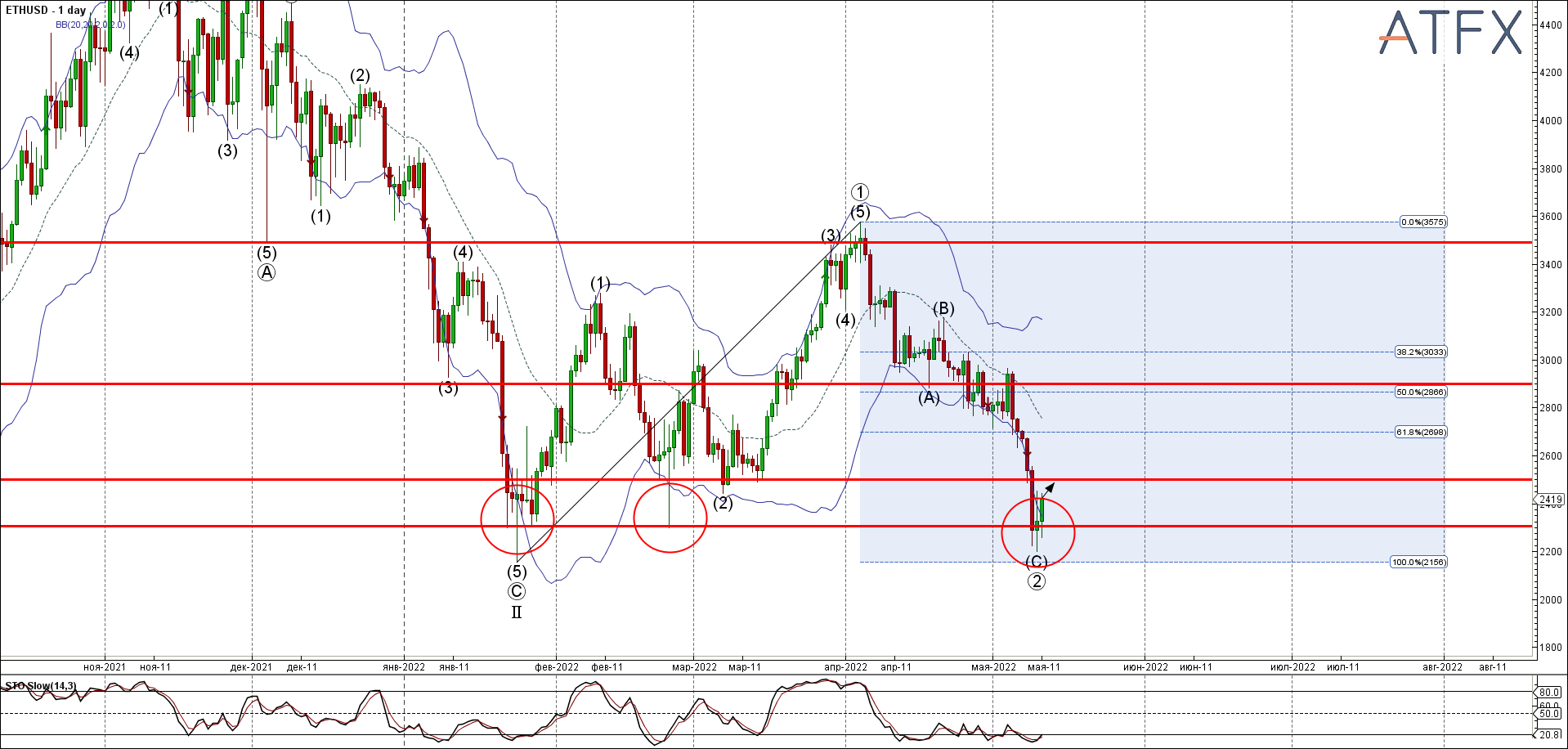Viewport: 1568px width, 749px height.
Task: Click the 3200 price axis label
Action: click(1550, 312)
